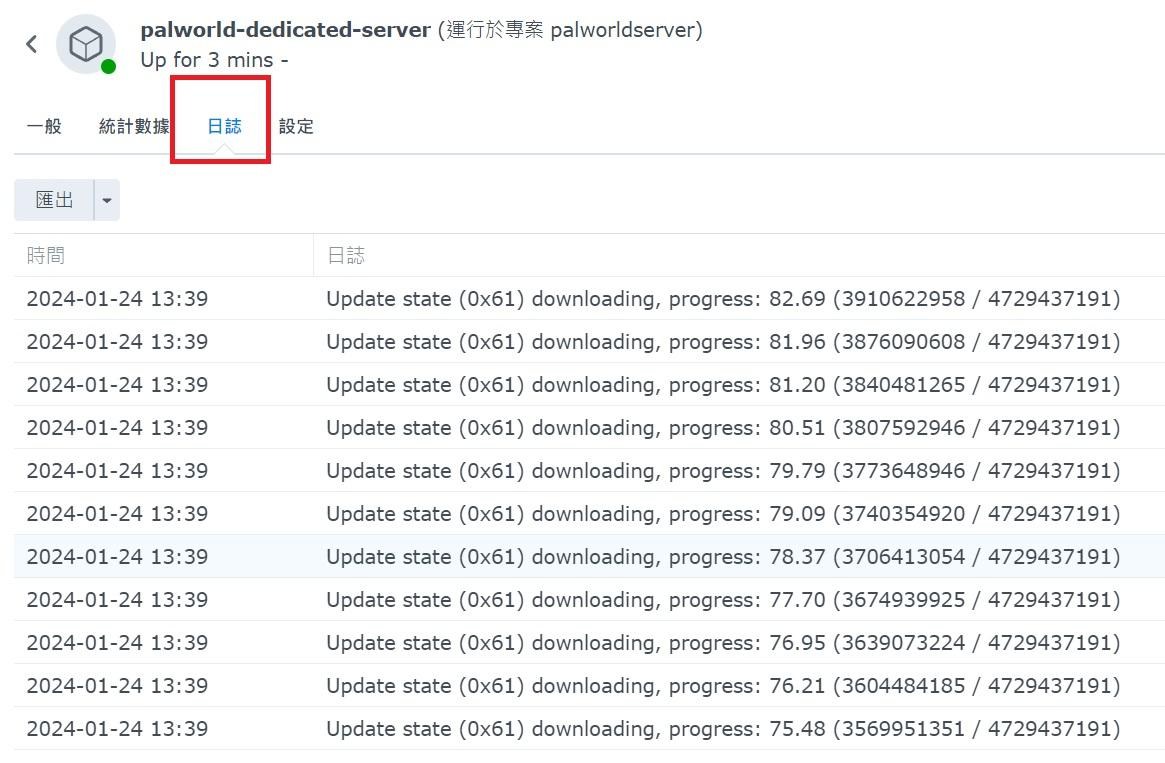
Task: Click the 匯出 export button
Action: 54,200
